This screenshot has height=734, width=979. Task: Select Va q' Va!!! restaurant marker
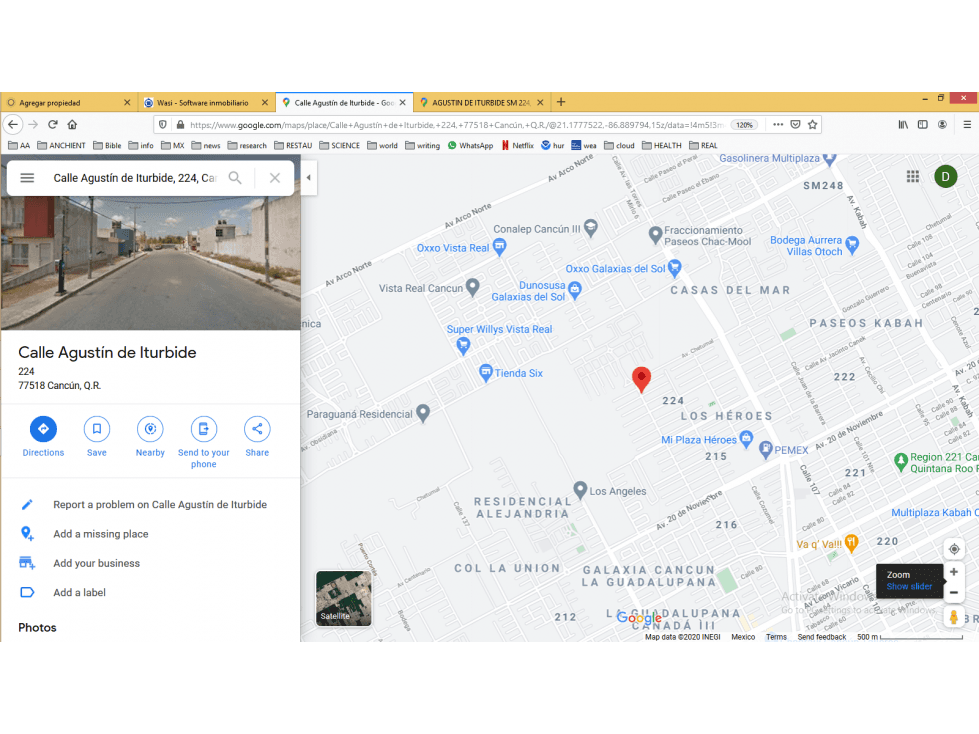tap(852, 543)
